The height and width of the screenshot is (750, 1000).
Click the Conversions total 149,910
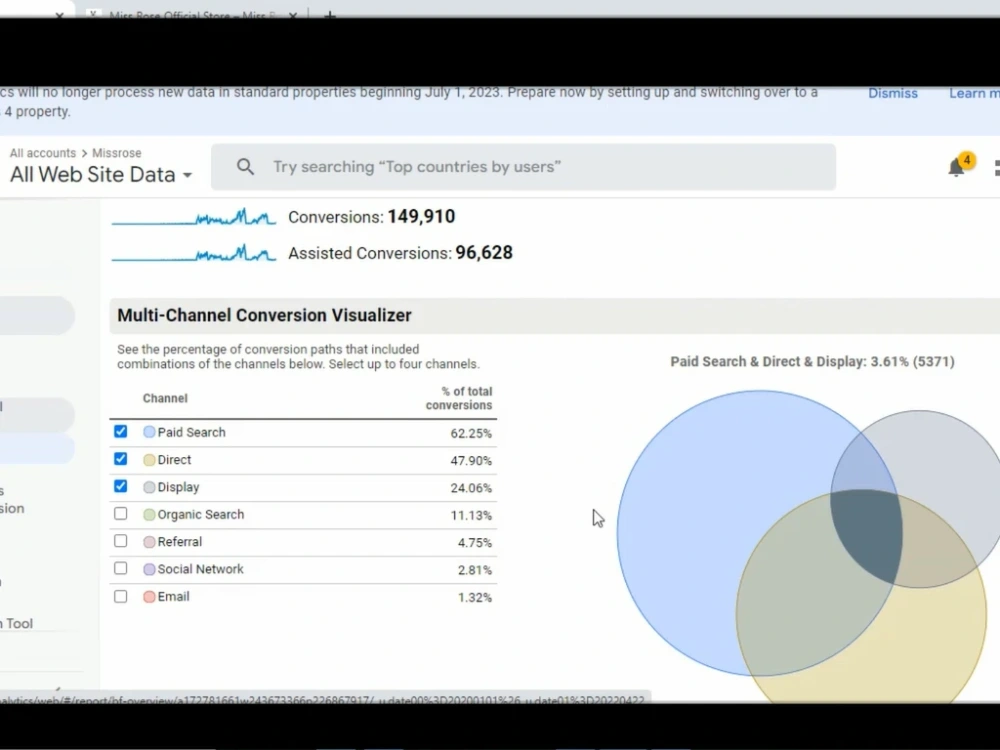point(421,217)
